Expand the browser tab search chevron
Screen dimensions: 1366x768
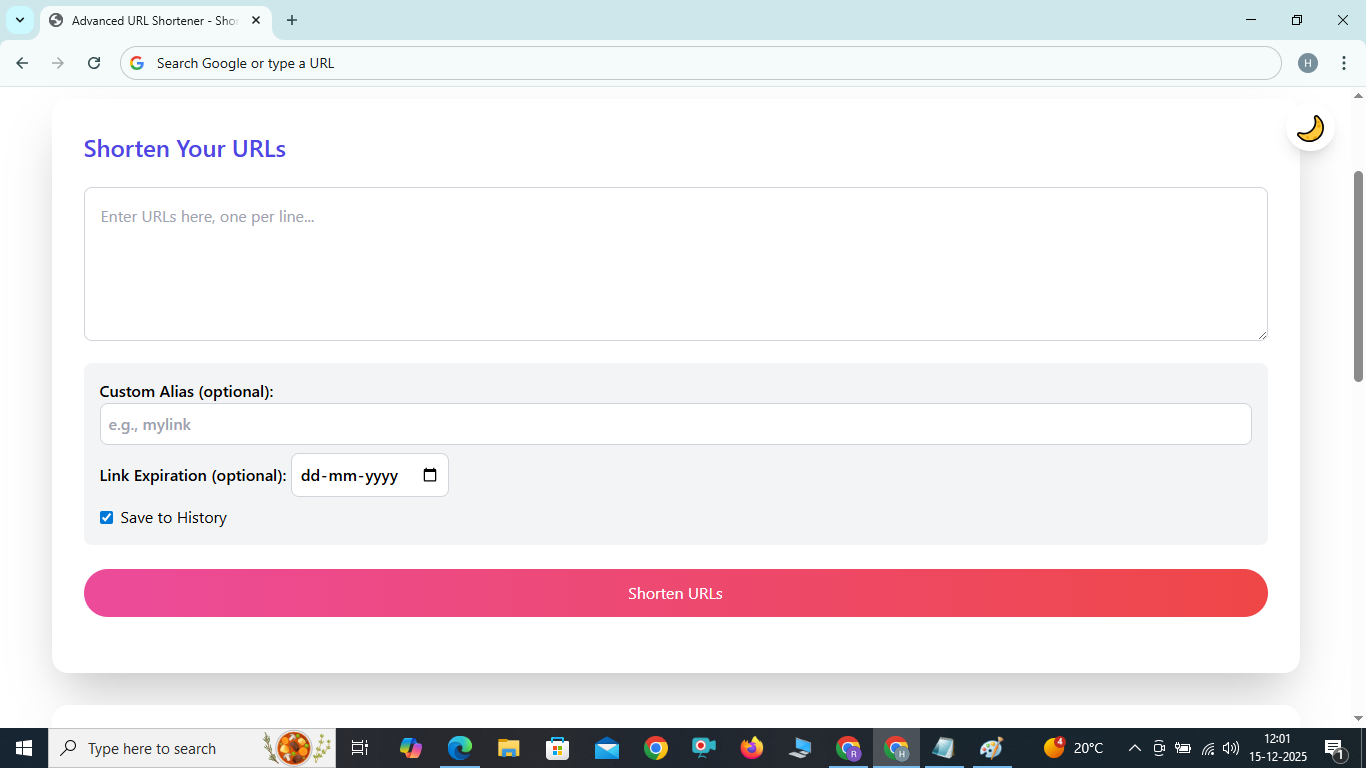click(19, 20)
